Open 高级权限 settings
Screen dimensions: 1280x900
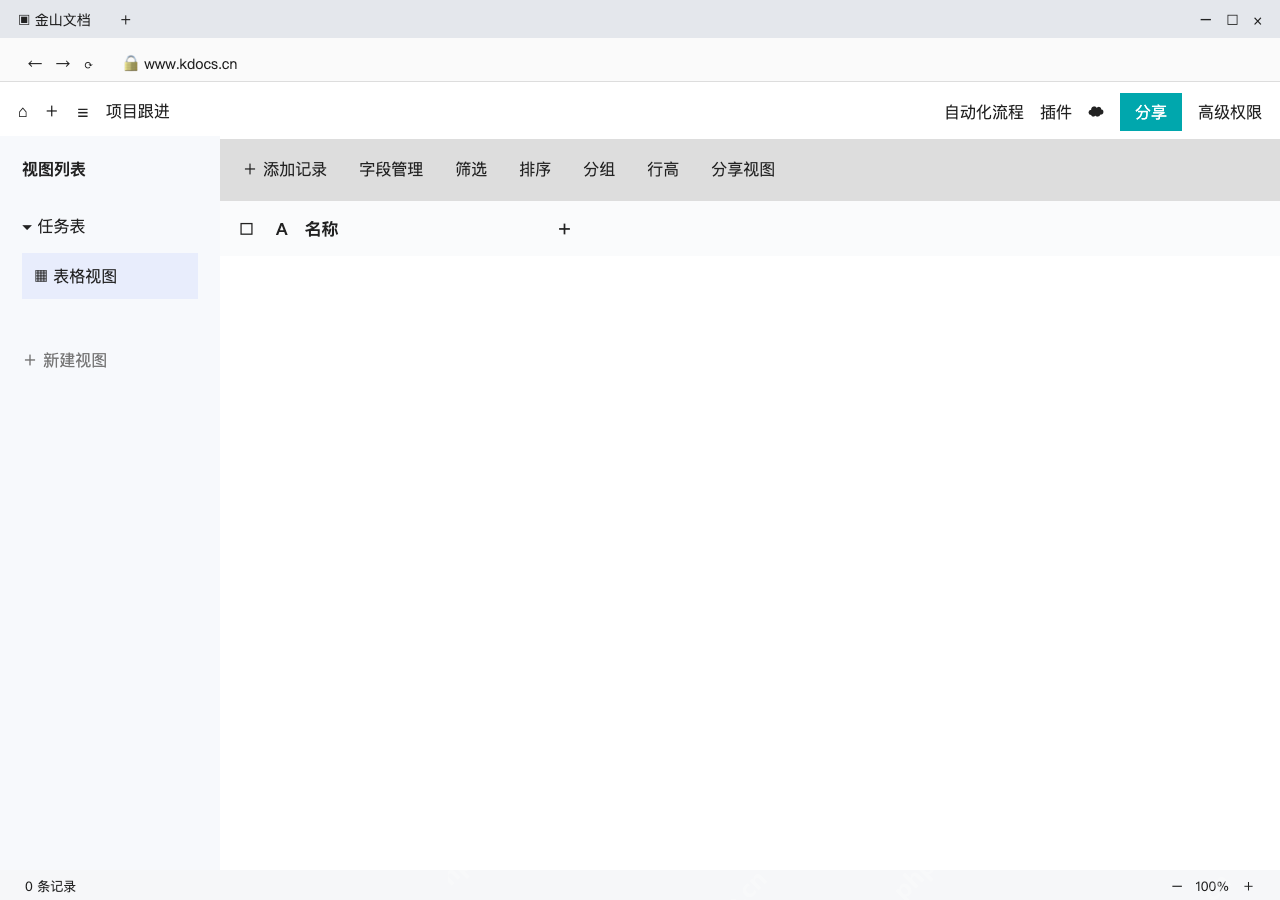(x=1230, y=112)
